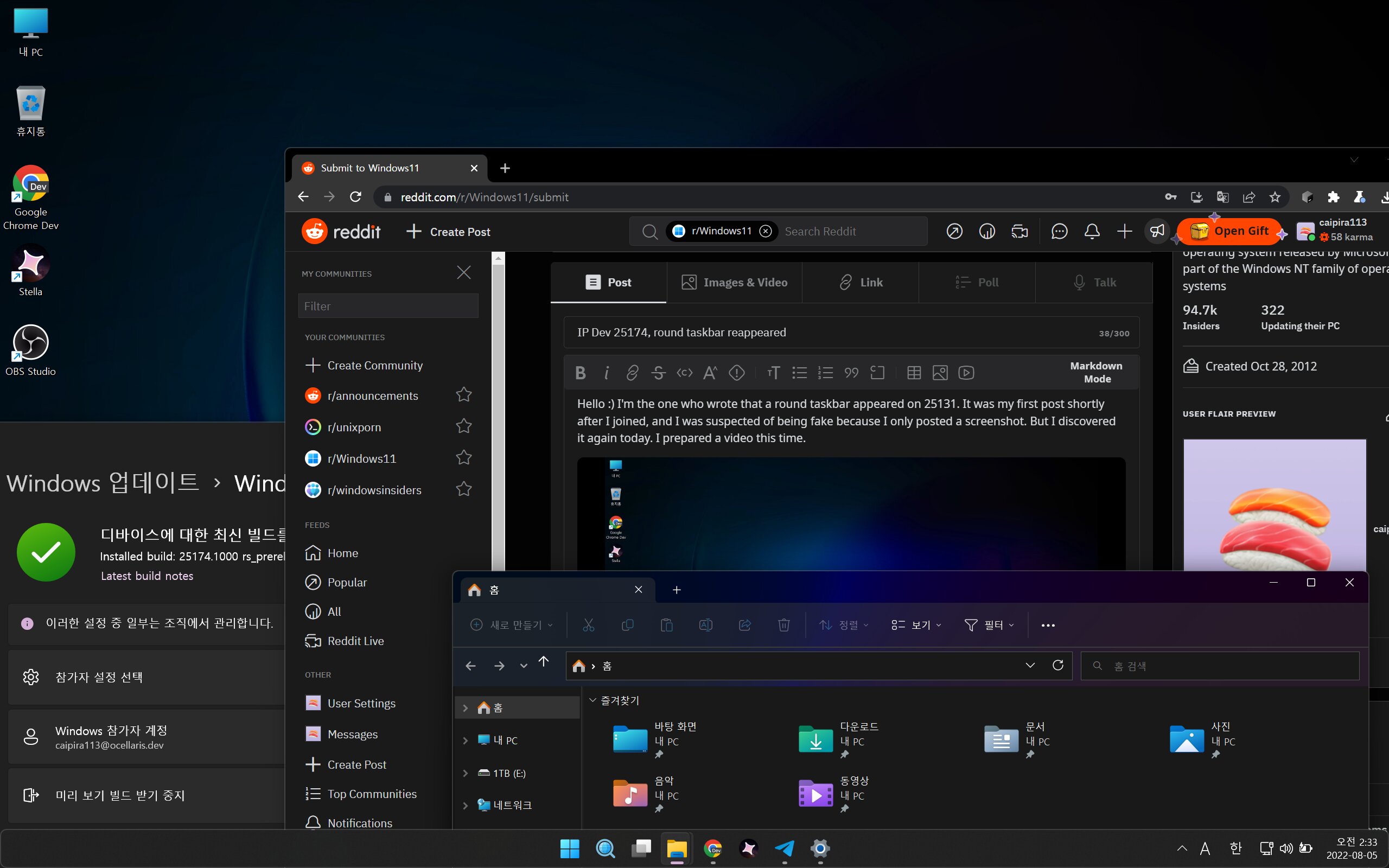Image resolution: width=1389 pixels, height=868 pixels.
Task: Click the Delete icon in File Explorer
Action: (x=783, y=624)
